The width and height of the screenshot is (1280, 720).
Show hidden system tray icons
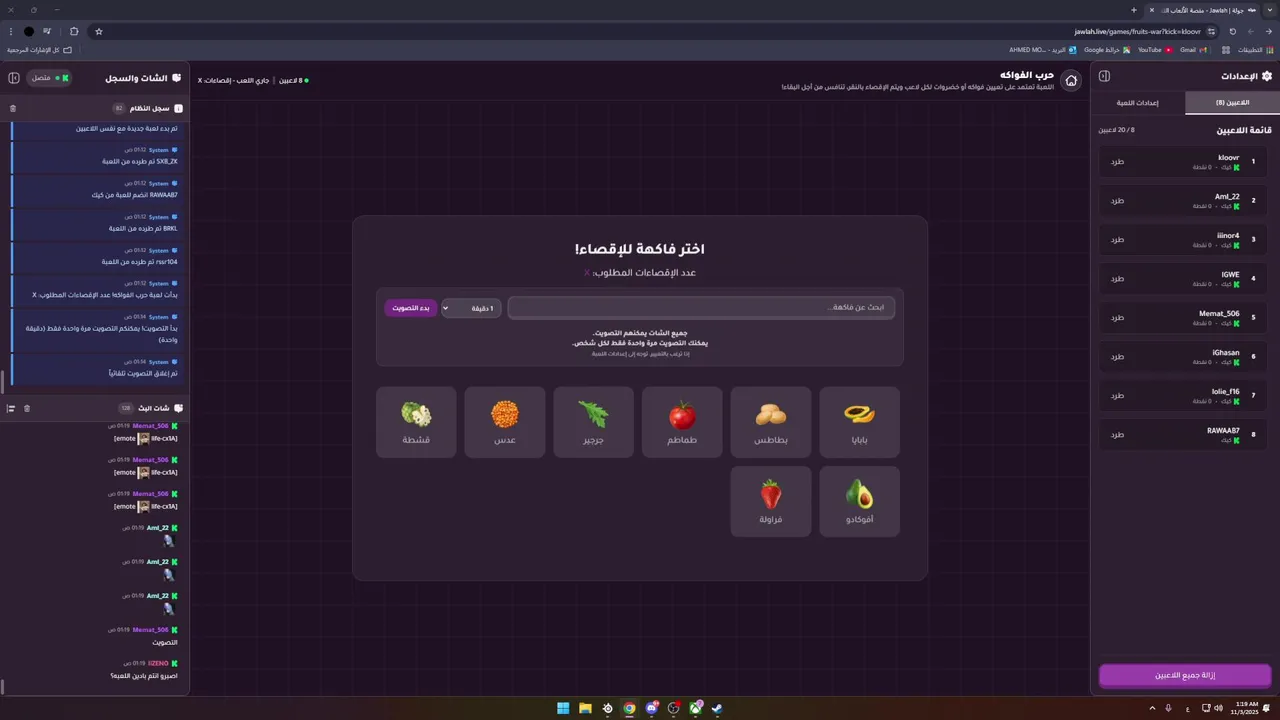1151,708
